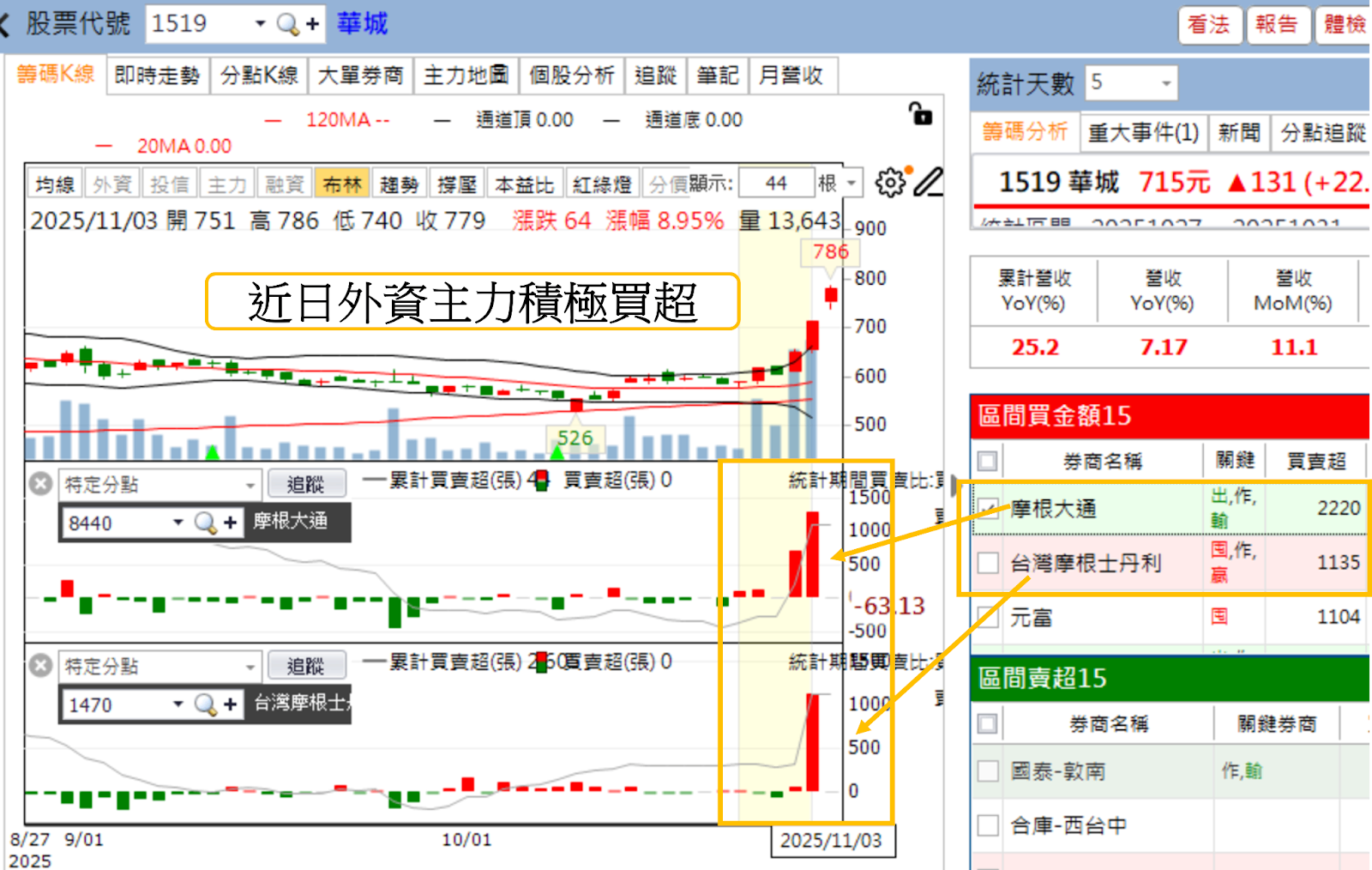The image size is (1372, 870).
Task: Click the 報告 button
Action: (1278, 25)
